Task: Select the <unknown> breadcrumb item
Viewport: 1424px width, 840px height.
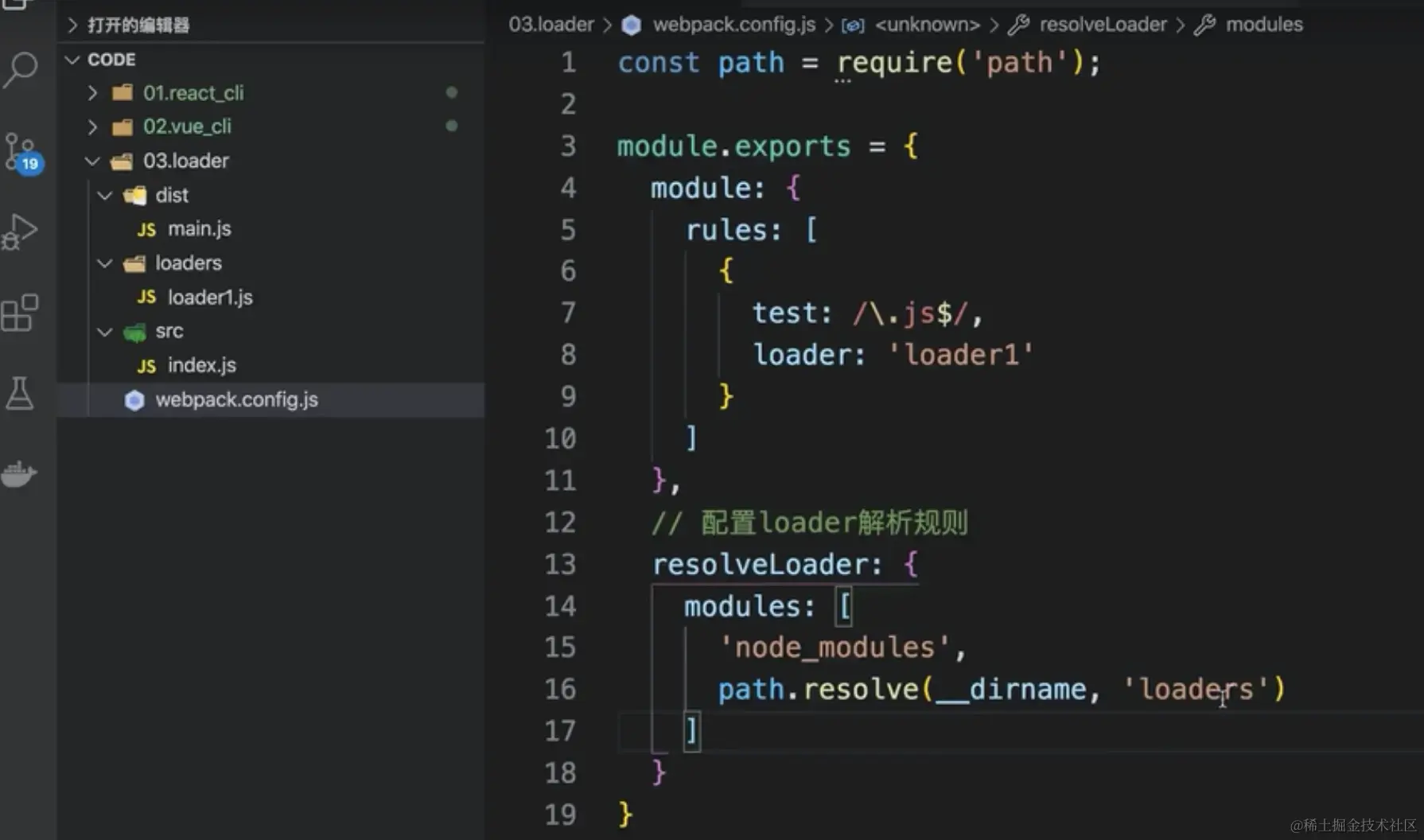Action: (x=928, y=25)
